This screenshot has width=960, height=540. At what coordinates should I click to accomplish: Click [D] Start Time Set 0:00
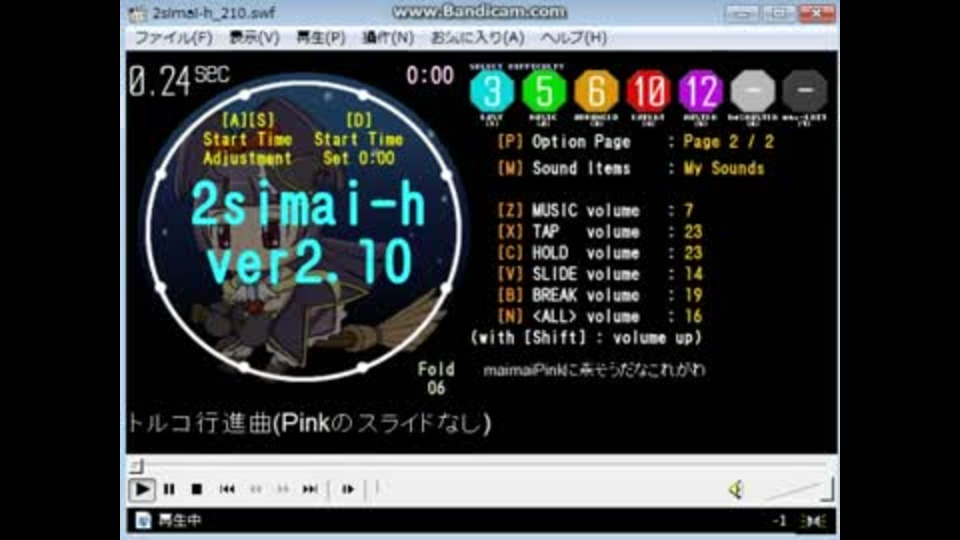tap(358, 139)
